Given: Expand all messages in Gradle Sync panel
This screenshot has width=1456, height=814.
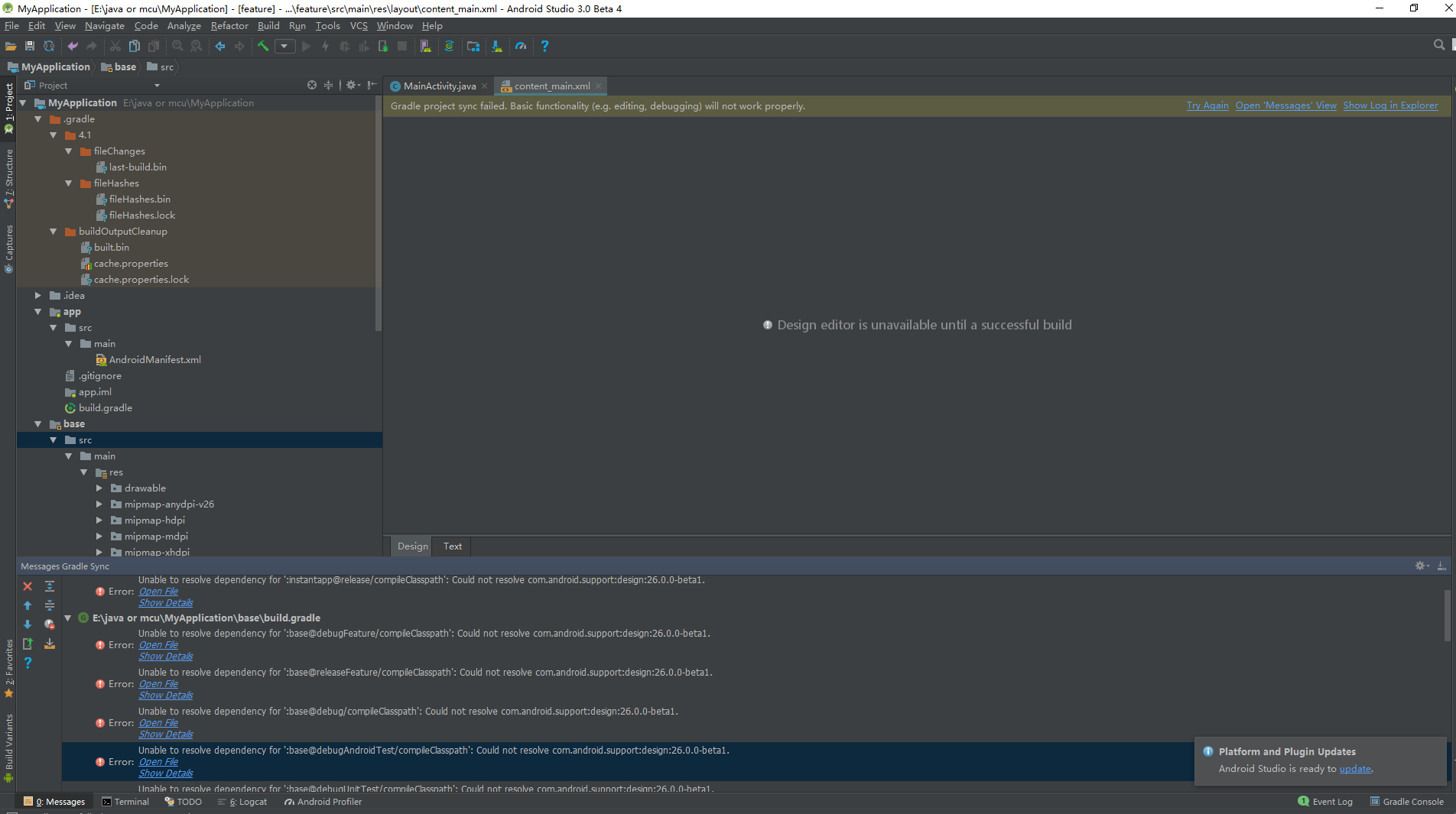Looking at the screenshot, I should click(50, 586).
